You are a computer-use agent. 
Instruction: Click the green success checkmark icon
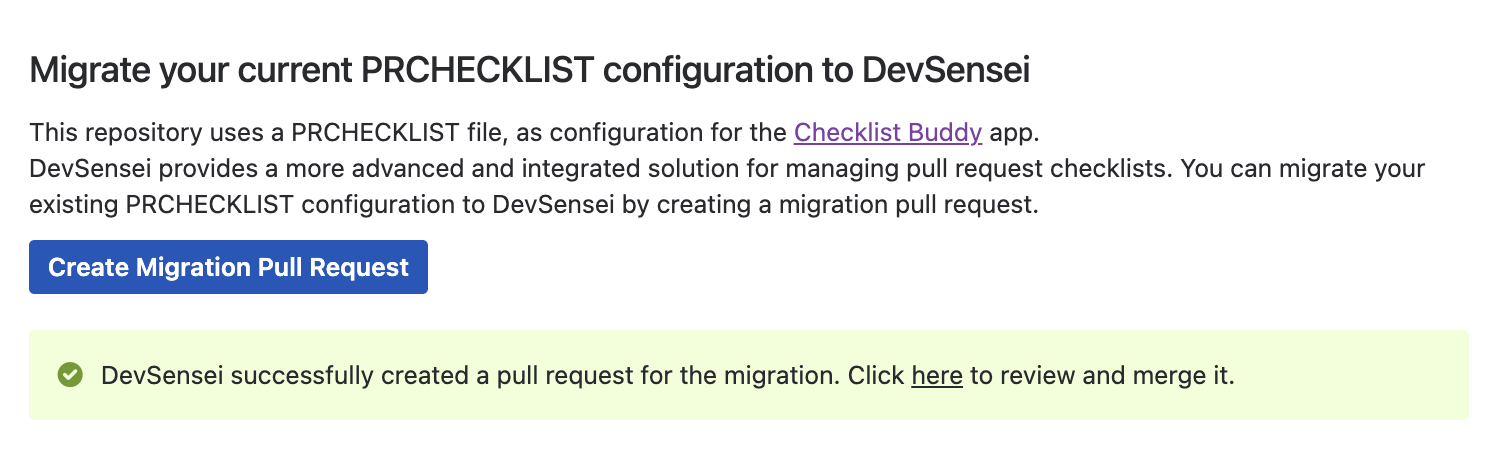[x=70, y=375]
